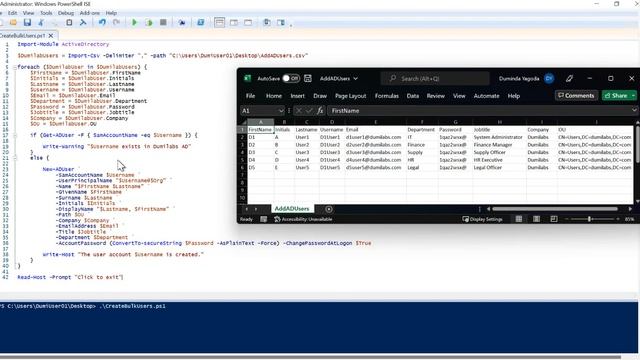Paste with the clipboard icon in ISE toolbar

69,23
